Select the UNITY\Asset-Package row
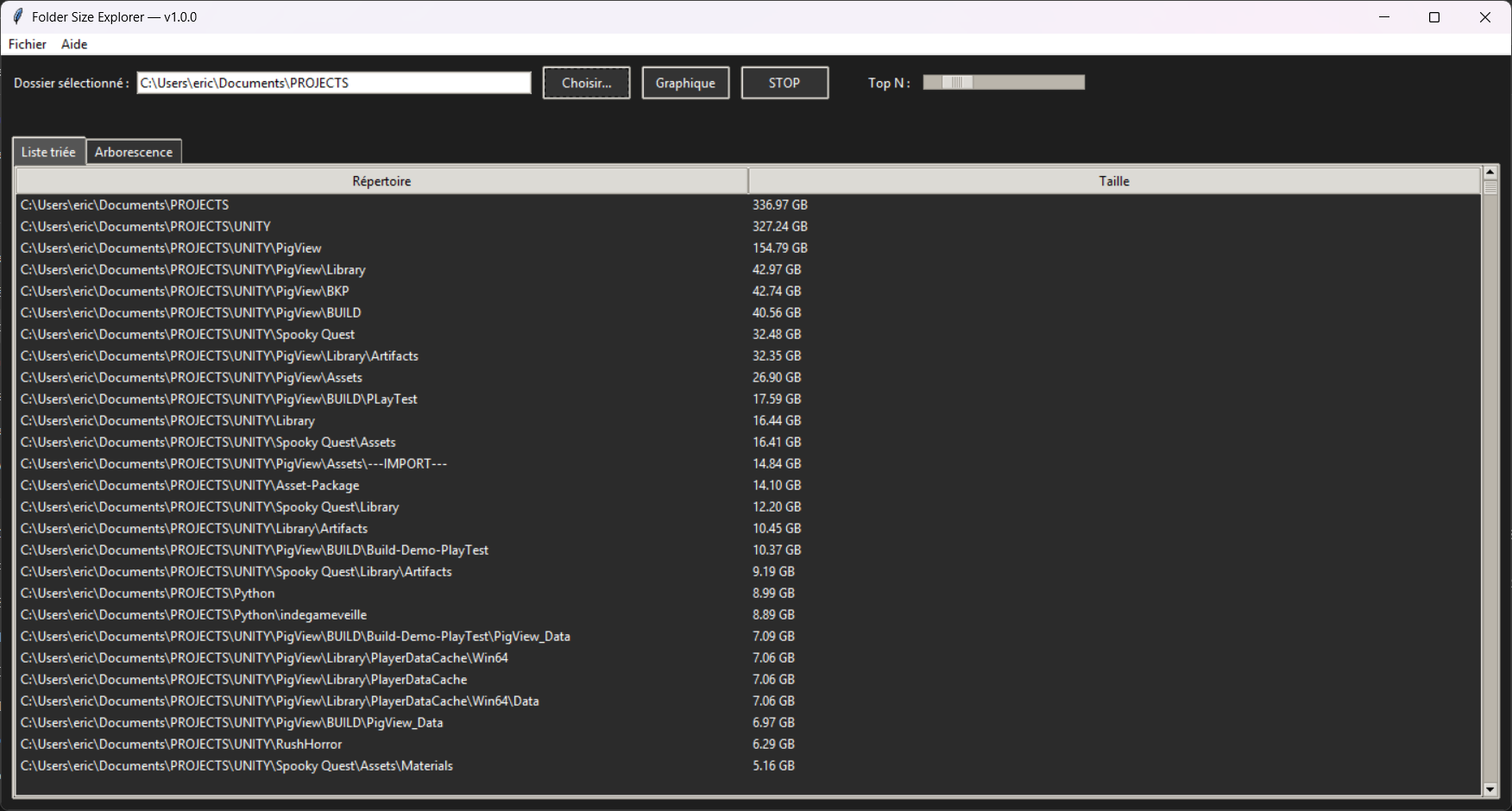Image resolution: width=1512 pixels, height=811 pixels. point(190,486)
